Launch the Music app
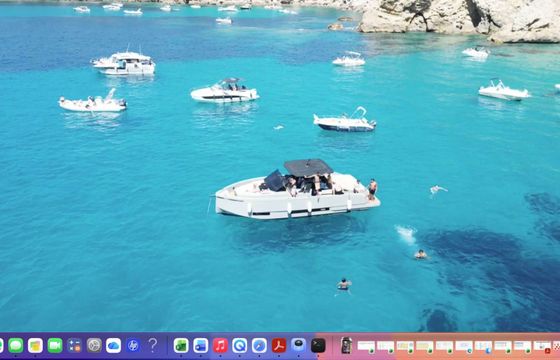This screenshot has width=560, height=360. tap(220, 346)
